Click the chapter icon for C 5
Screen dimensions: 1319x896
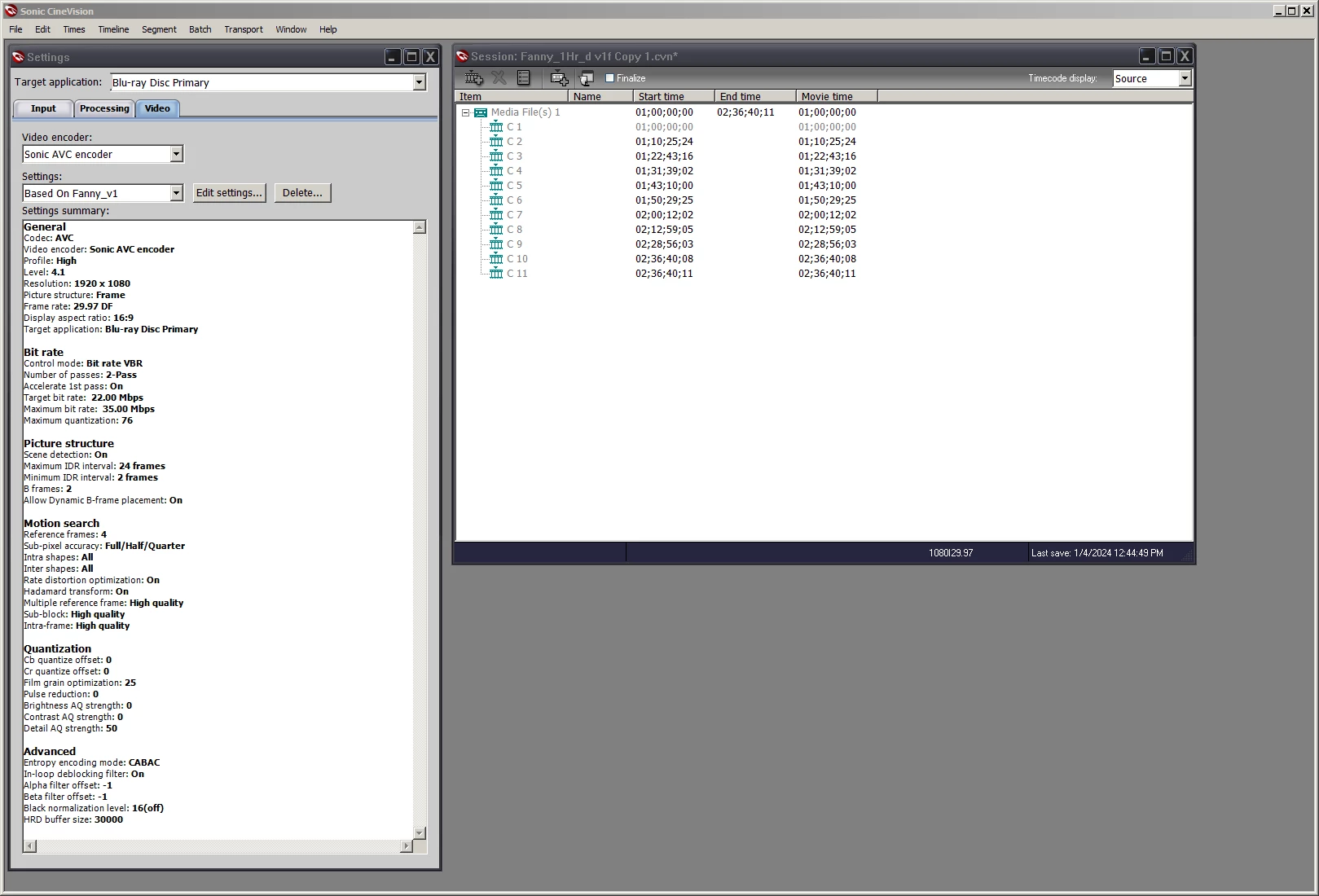[496, 185]
